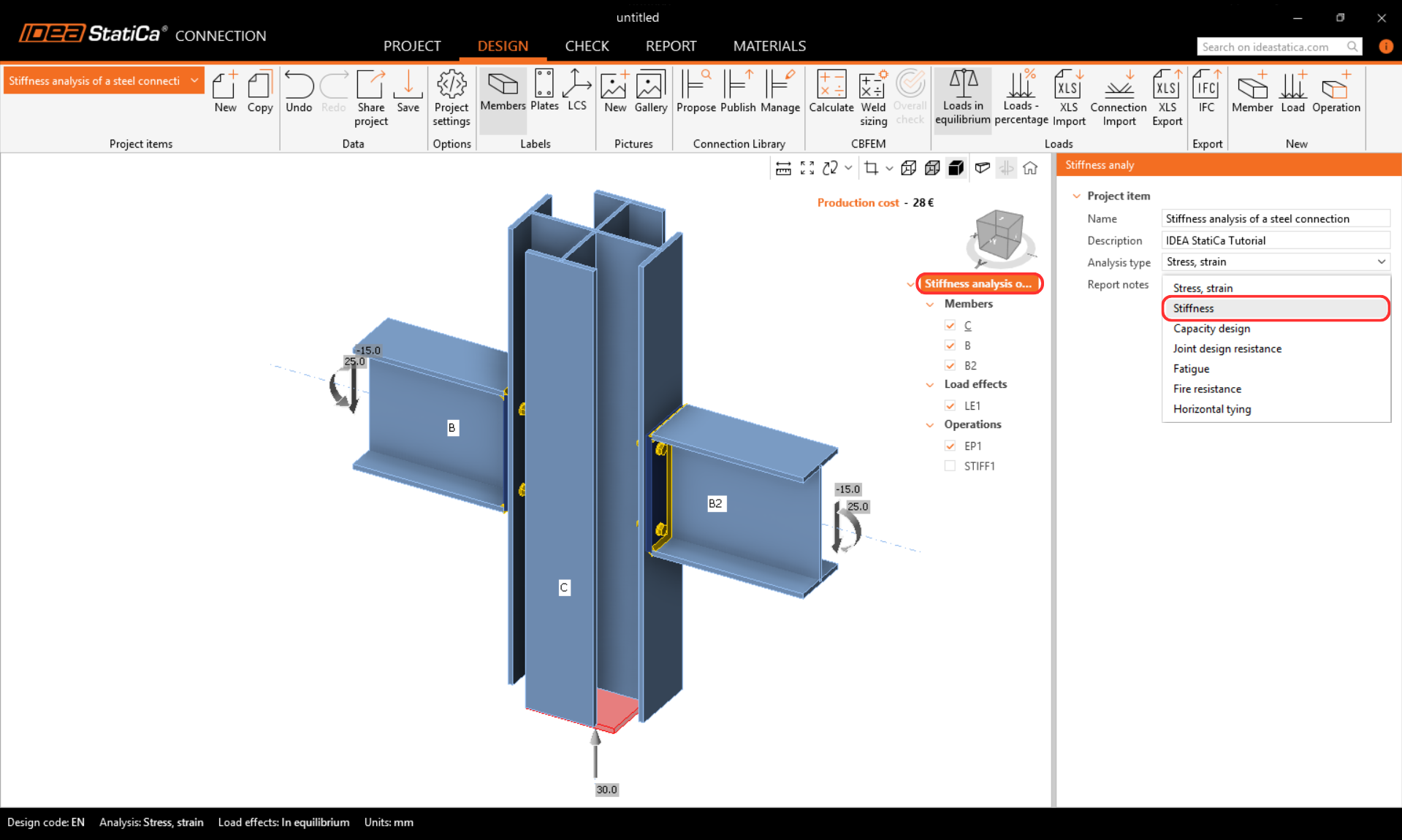Create a New picture
1402x840 pixels.
click(x=615, y=92)
